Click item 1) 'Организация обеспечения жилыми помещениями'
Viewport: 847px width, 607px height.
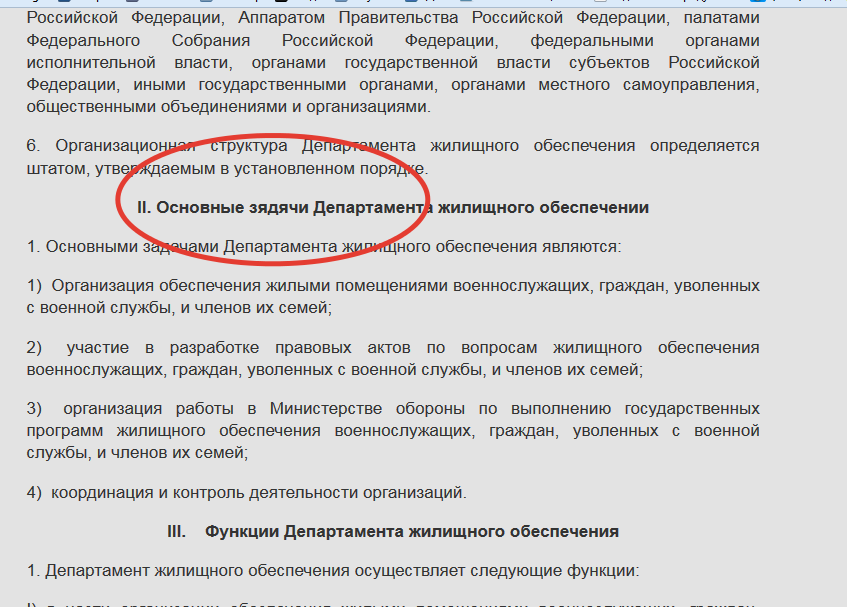392,286
